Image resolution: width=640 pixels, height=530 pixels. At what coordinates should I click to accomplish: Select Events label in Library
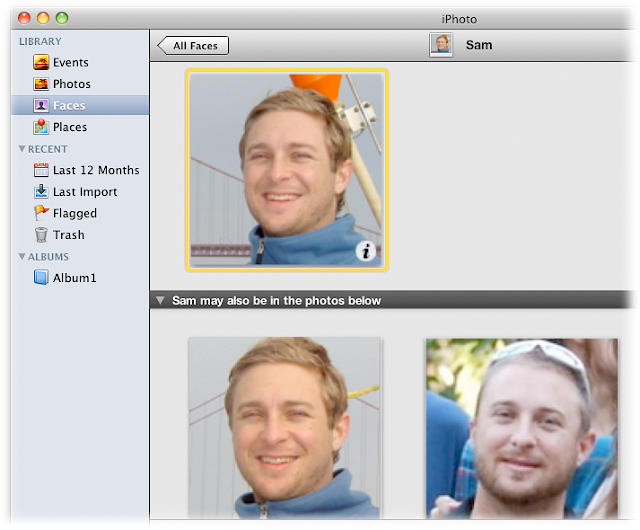[71, 62]
